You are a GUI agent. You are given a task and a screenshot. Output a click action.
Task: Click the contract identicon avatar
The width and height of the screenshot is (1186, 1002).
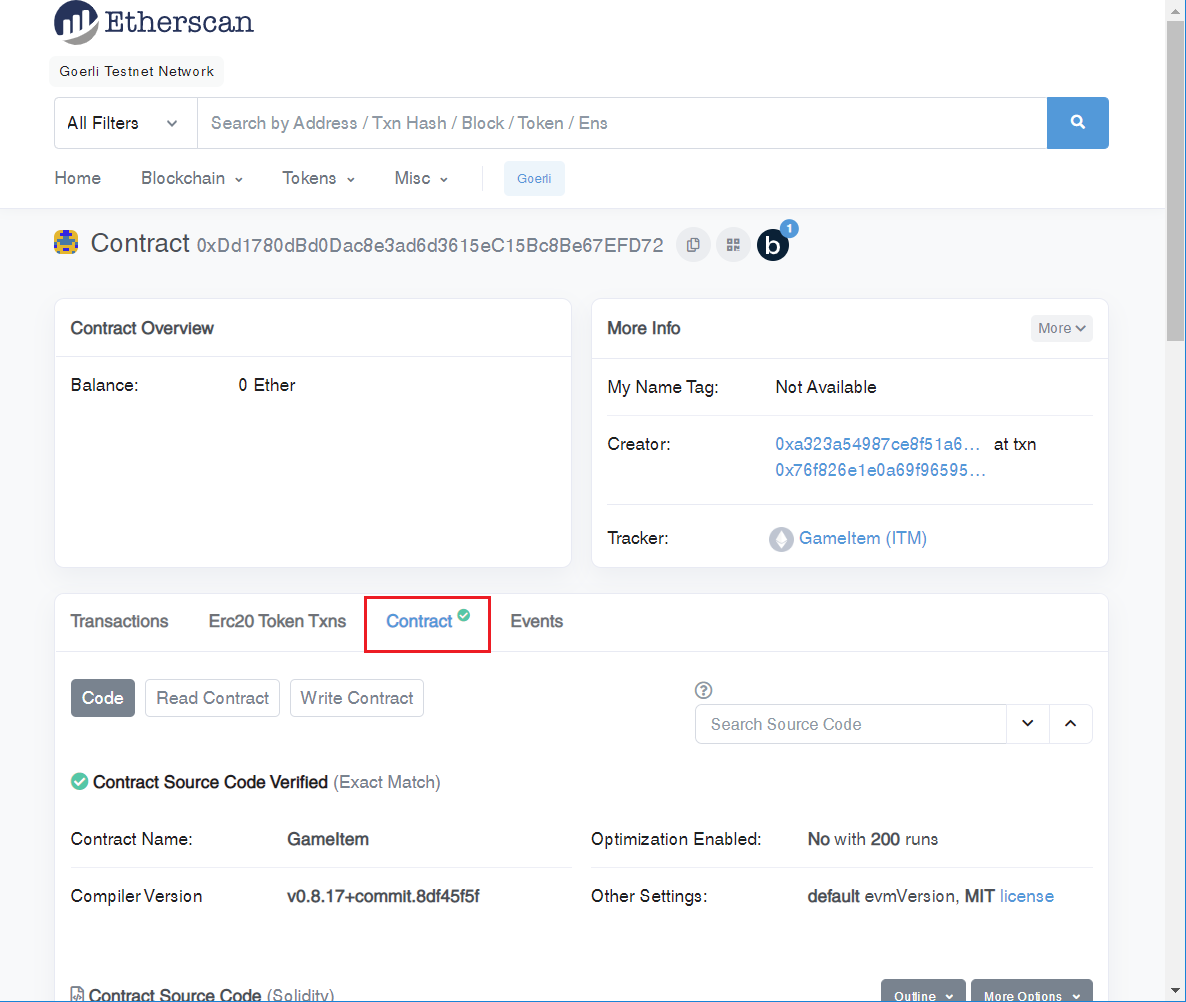66,243
